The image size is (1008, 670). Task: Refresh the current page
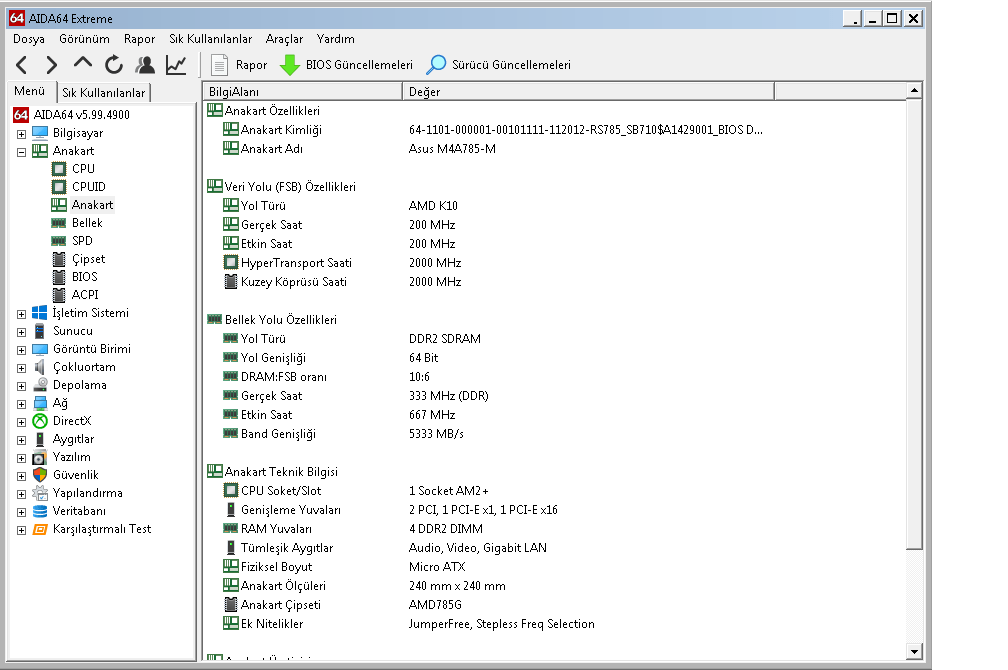[x=114, y=65]
